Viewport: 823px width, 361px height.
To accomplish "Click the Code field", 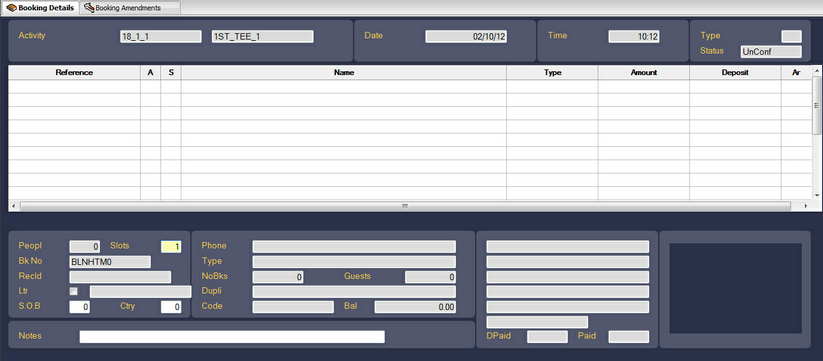I will click(293, 307).
